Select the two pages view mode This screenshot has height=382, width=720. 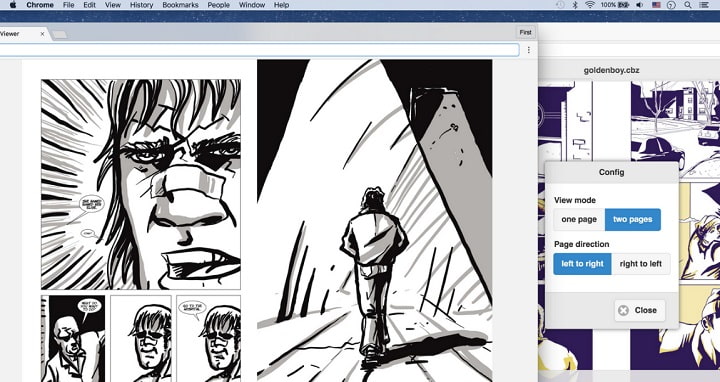[633, 219]
